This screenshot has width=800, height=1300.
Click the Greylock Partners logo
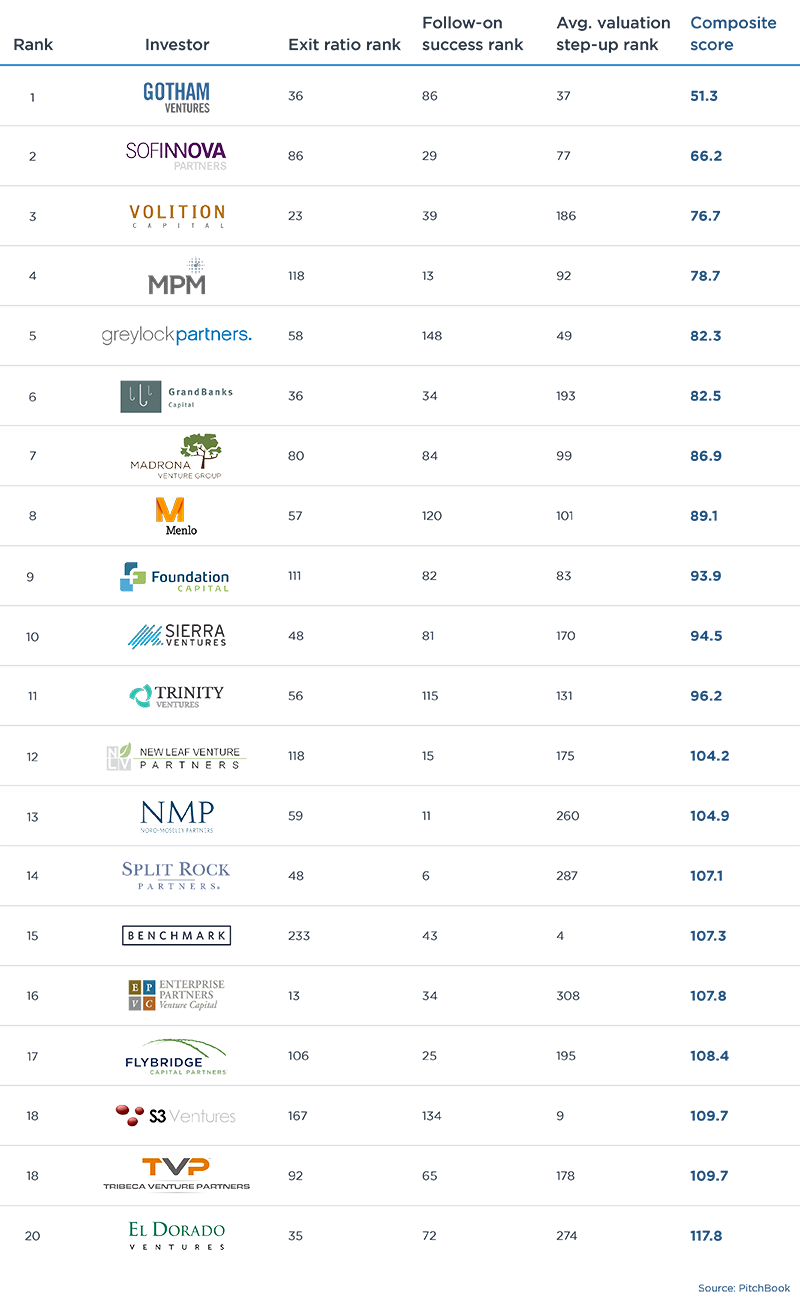177,336
